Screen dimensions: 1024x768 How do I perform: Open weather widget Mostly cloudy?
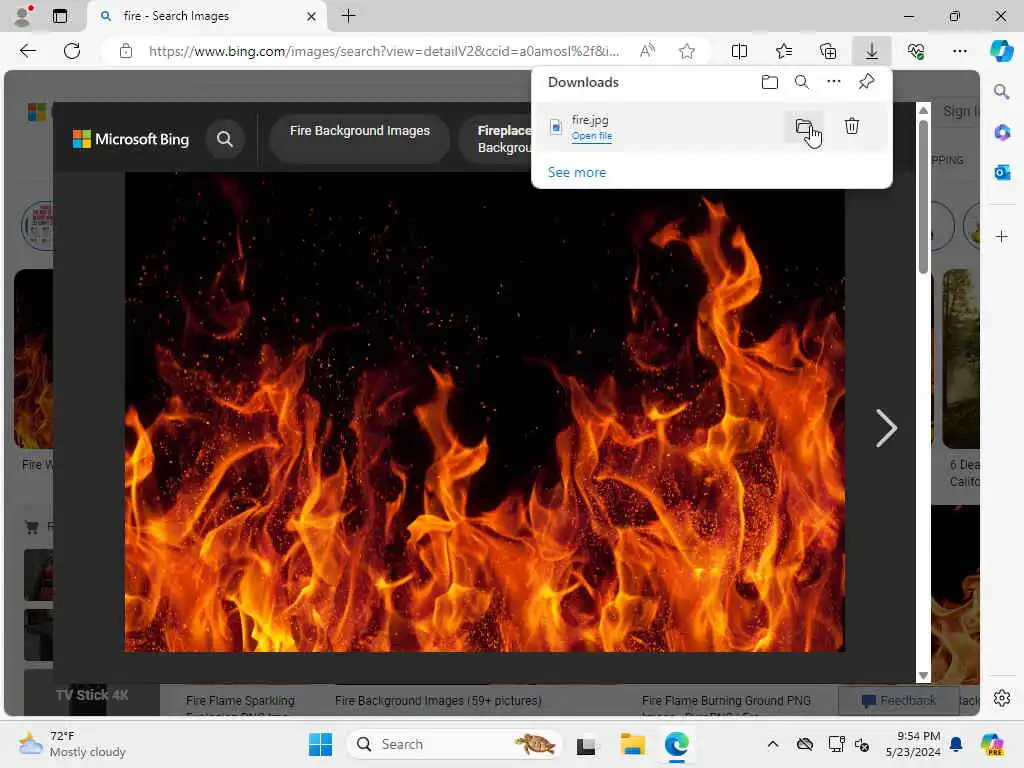coord(72,744)
